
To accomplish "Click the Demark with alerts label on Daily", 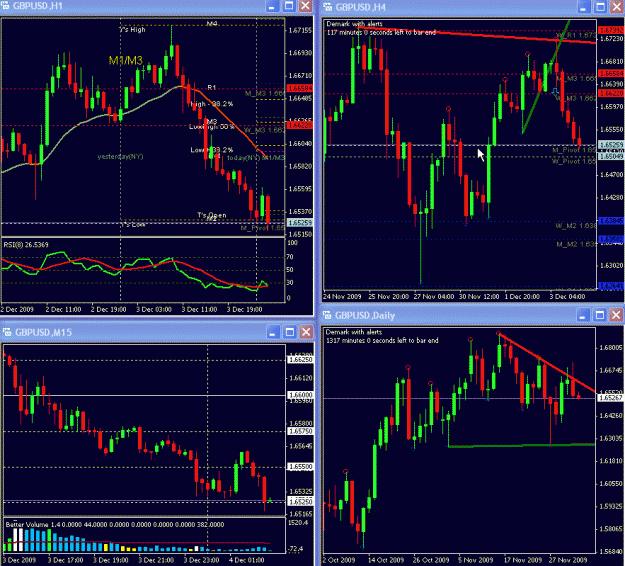I will [354, 332].
